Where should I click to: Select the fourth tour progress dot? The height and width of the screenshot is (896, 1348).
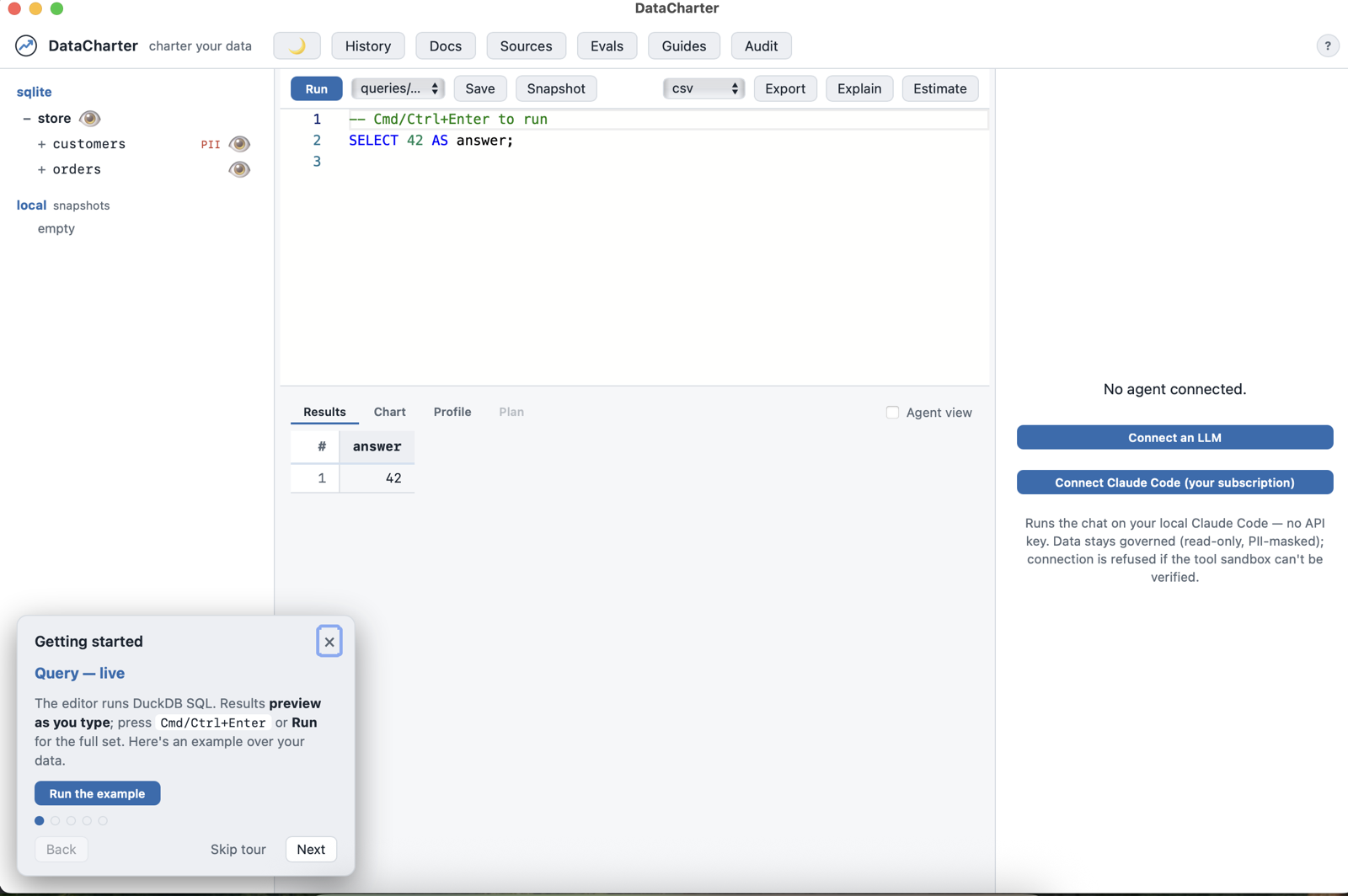[87, 820]
